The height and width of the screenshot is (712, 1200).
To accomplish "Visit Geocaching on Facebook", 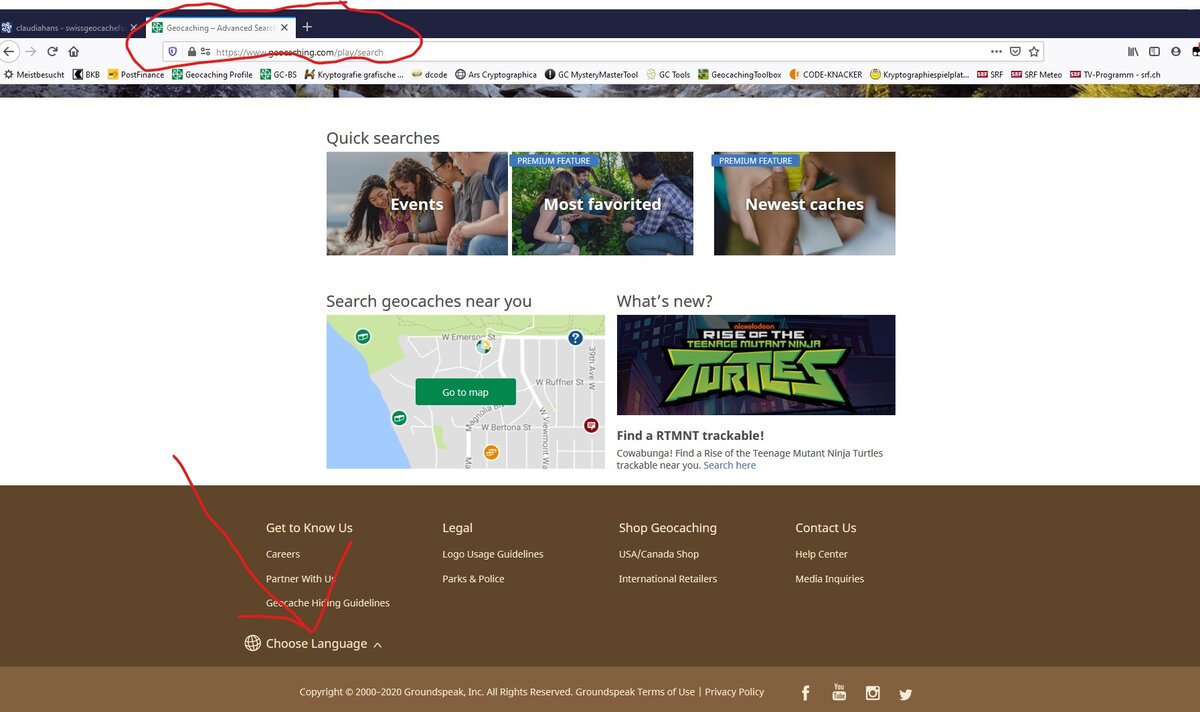I will coord(806,693).
